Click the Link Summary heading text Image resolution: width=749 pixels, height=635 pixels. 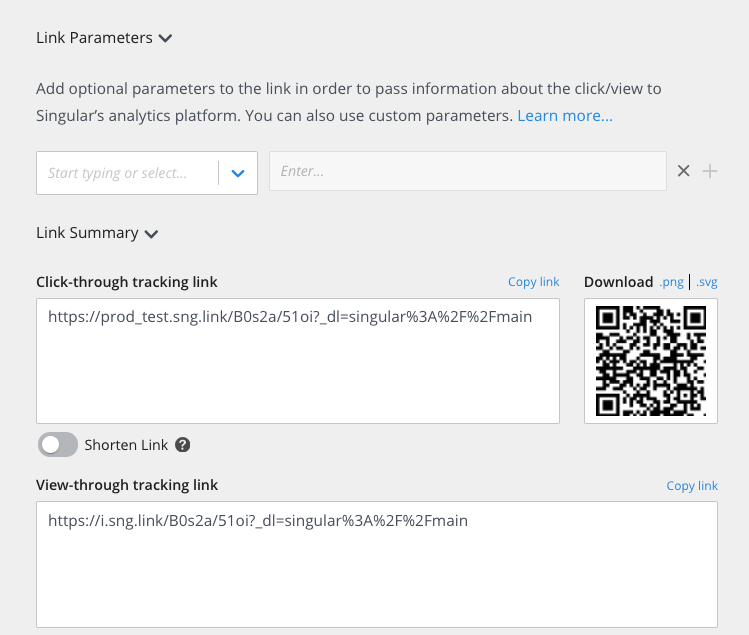pos(87,233)
